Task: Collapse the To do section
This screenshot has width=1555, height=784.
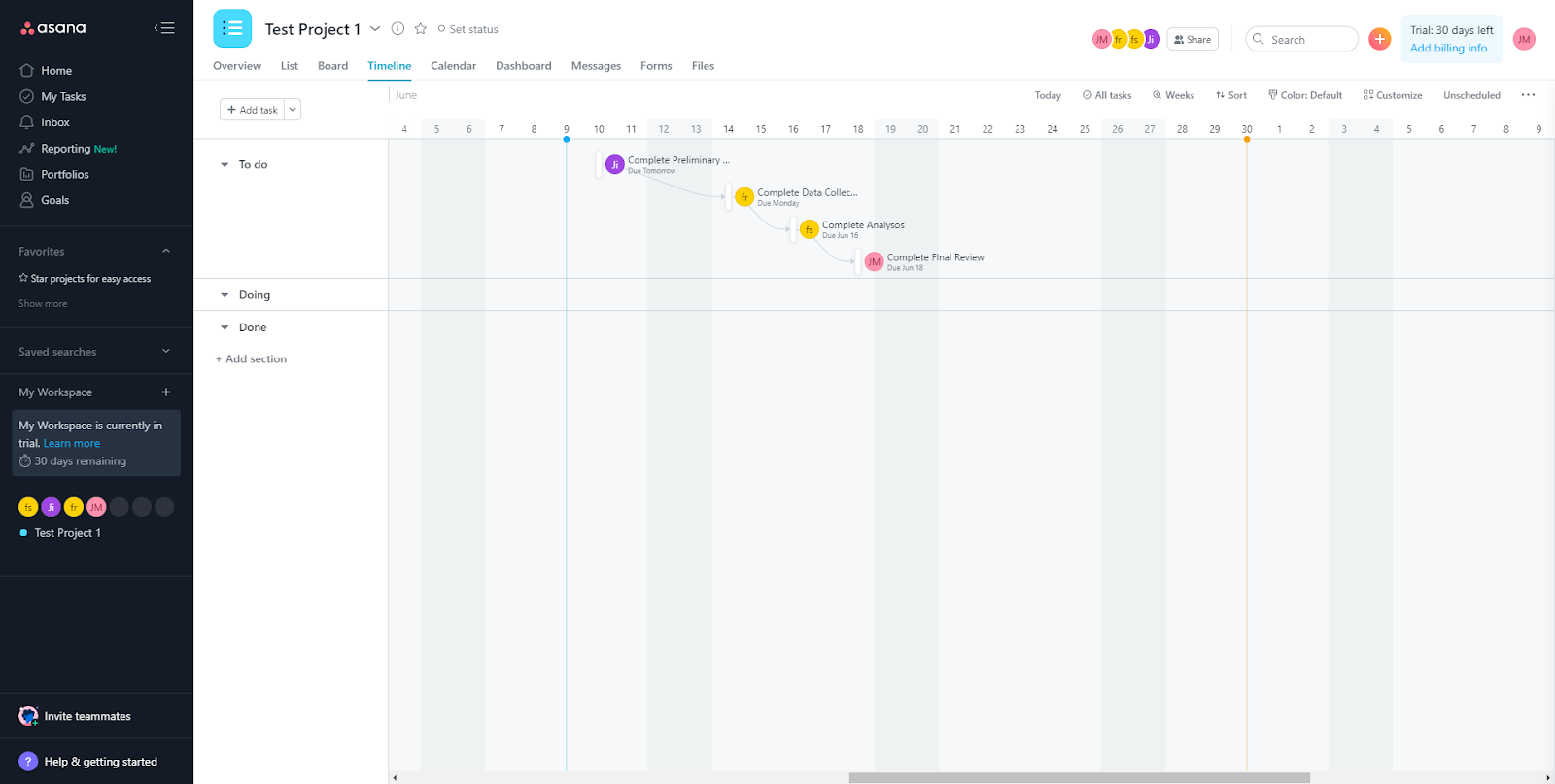Action: 225,165
